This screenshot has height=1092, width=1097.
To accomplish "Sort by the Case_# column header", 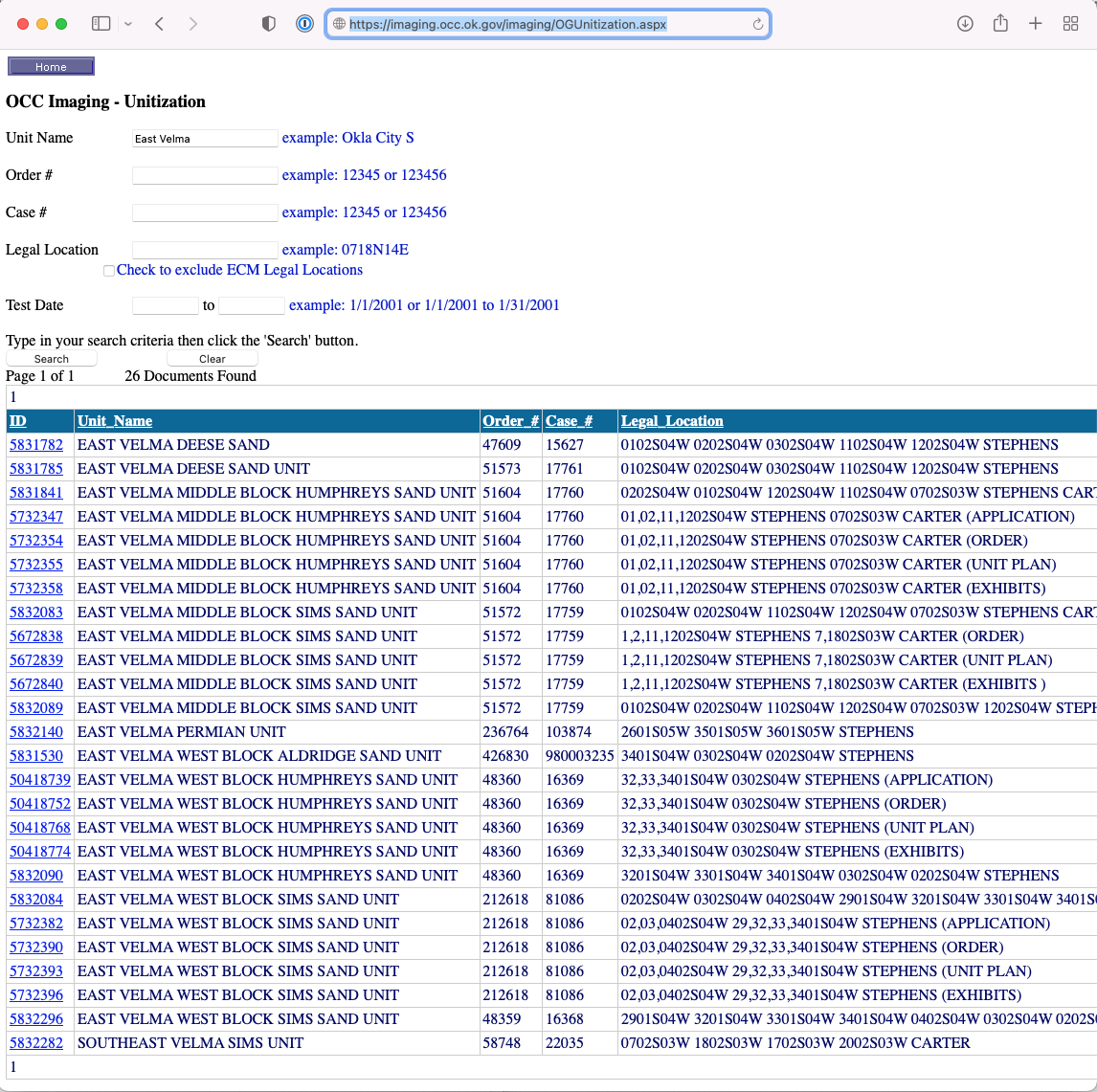I will [x=569, y=421].
